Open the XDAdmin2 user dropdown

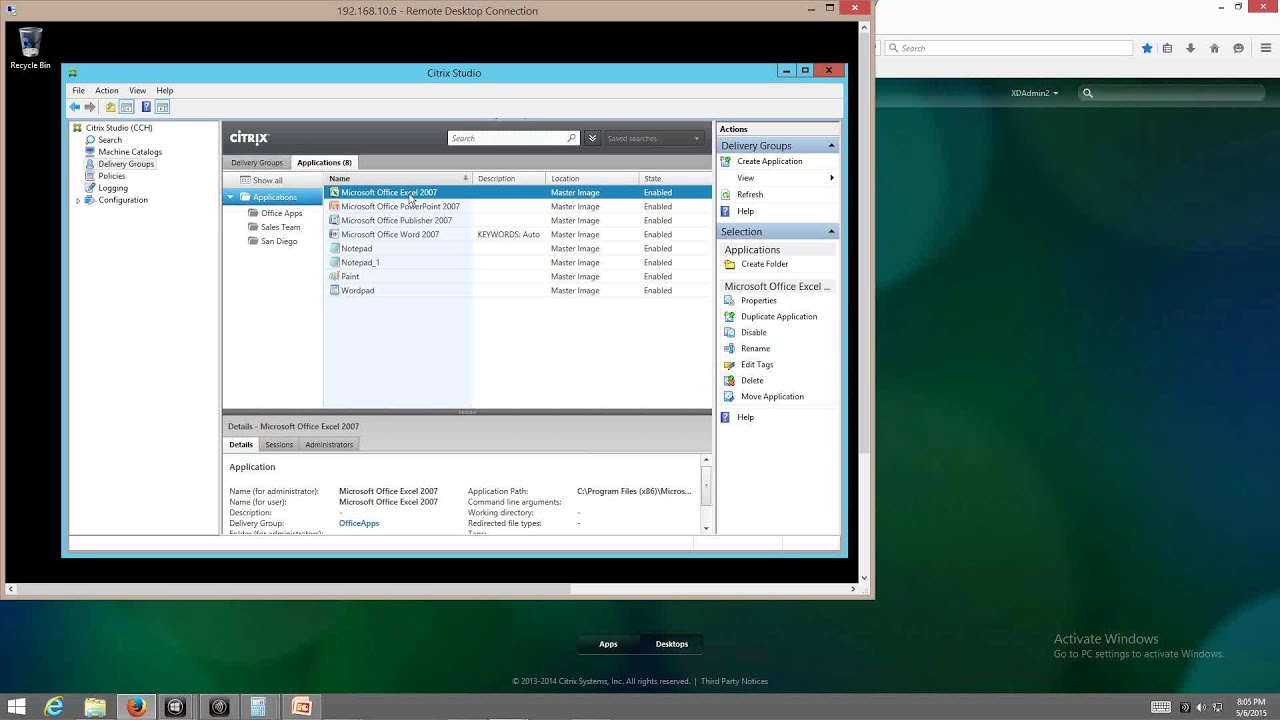1034,93
